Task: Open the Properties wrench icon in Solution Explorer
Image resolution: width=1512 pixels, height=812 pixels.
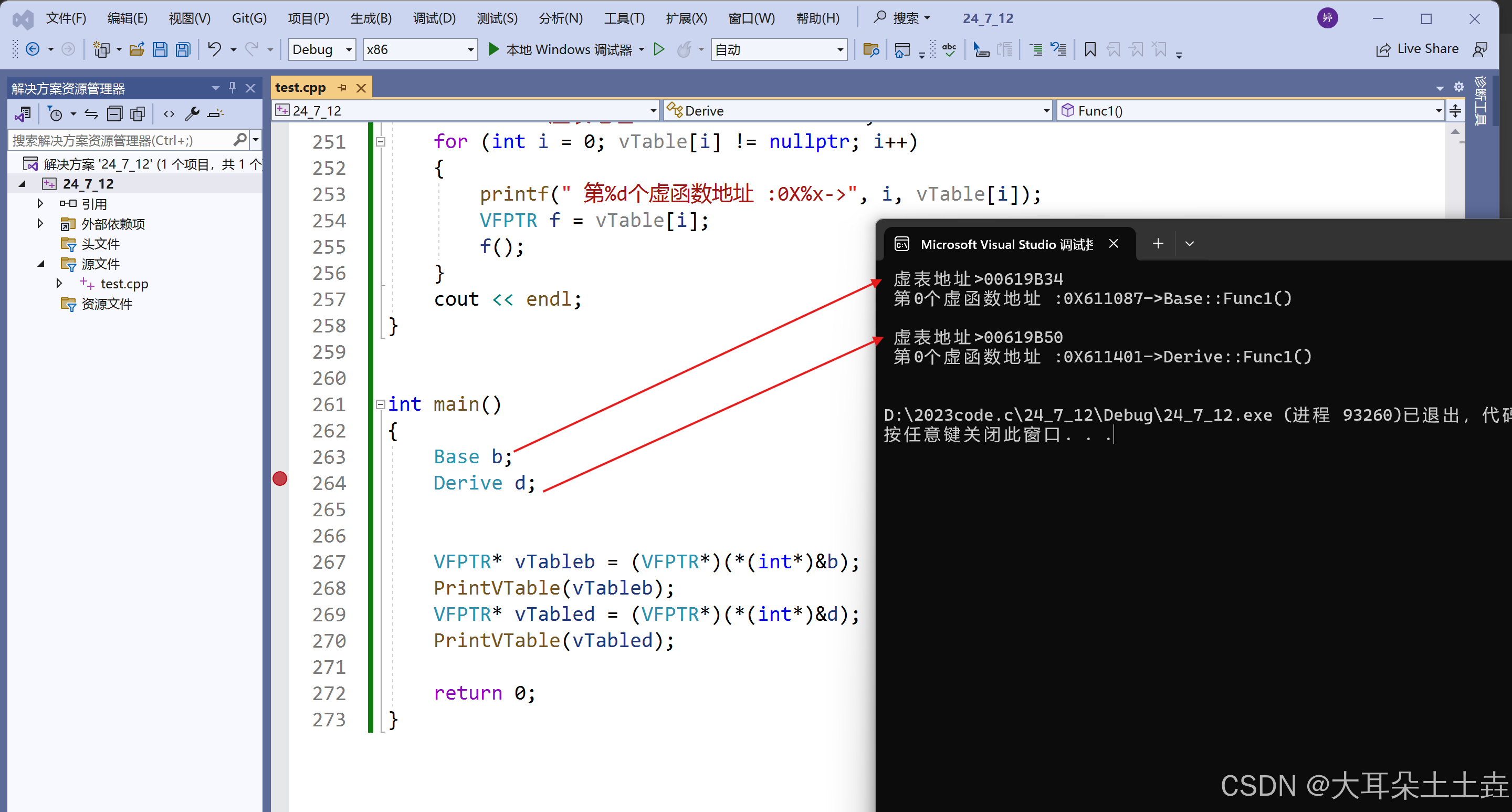Action: pyautogui.click(x=192, y=114)
